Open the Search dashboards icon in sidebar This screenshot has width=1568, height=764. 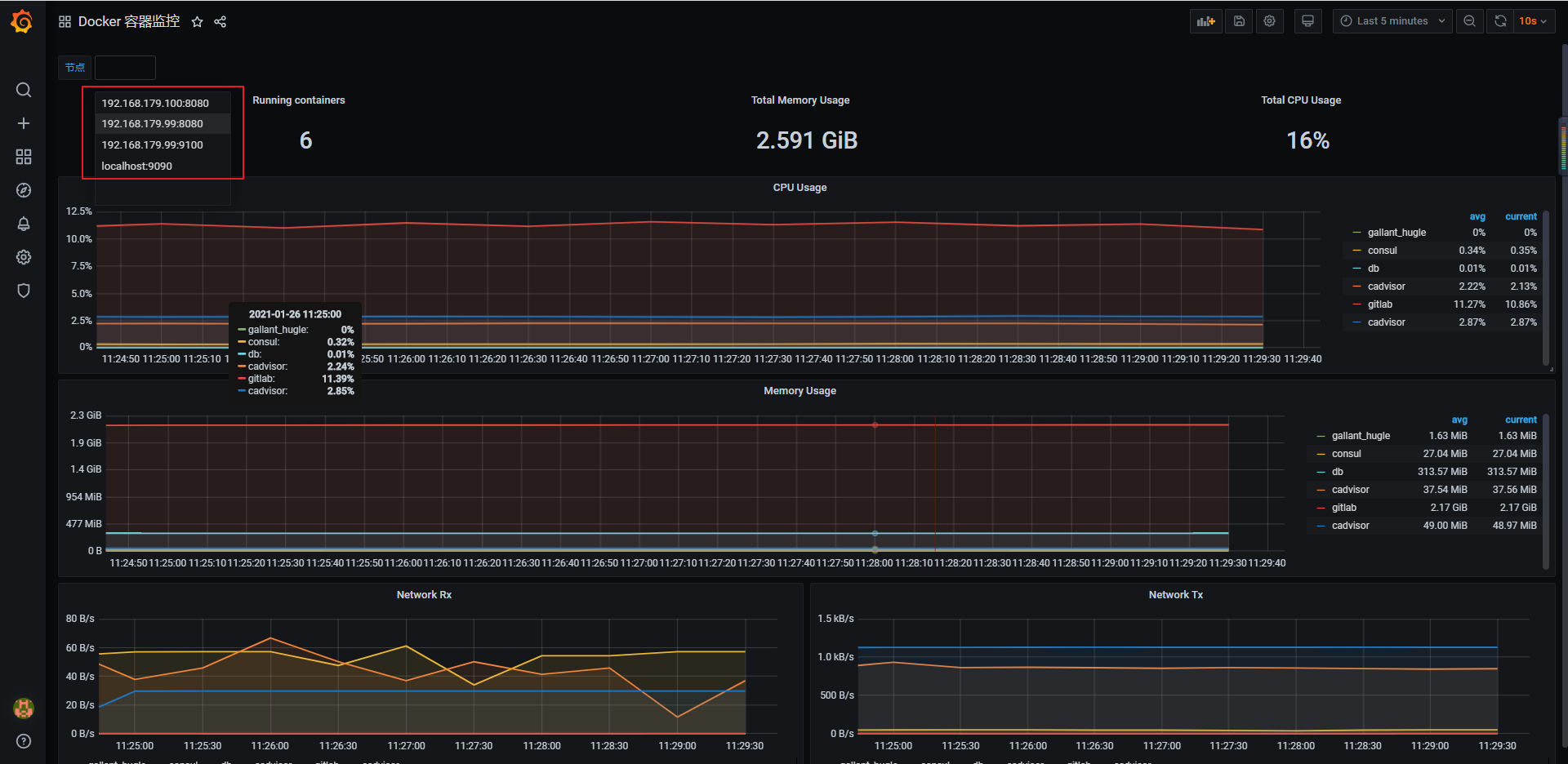coord(24,90)
